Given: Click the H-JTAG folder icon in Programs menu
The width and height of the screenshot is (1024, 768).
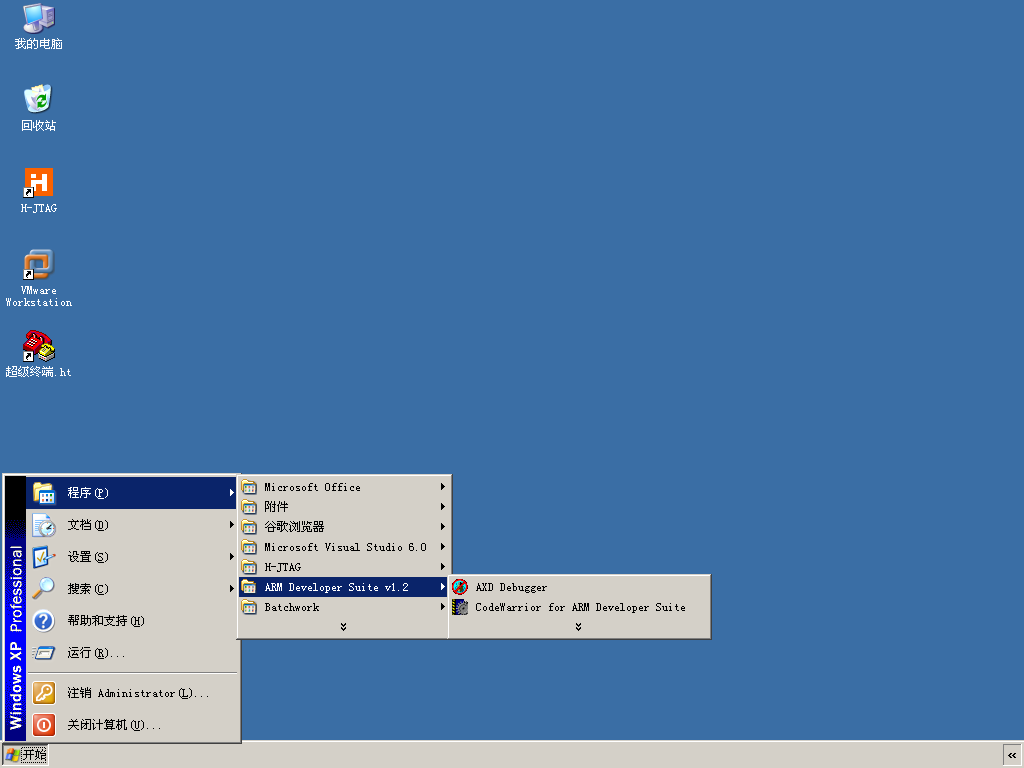Looking at the screenshot, I should pos(249,567).
